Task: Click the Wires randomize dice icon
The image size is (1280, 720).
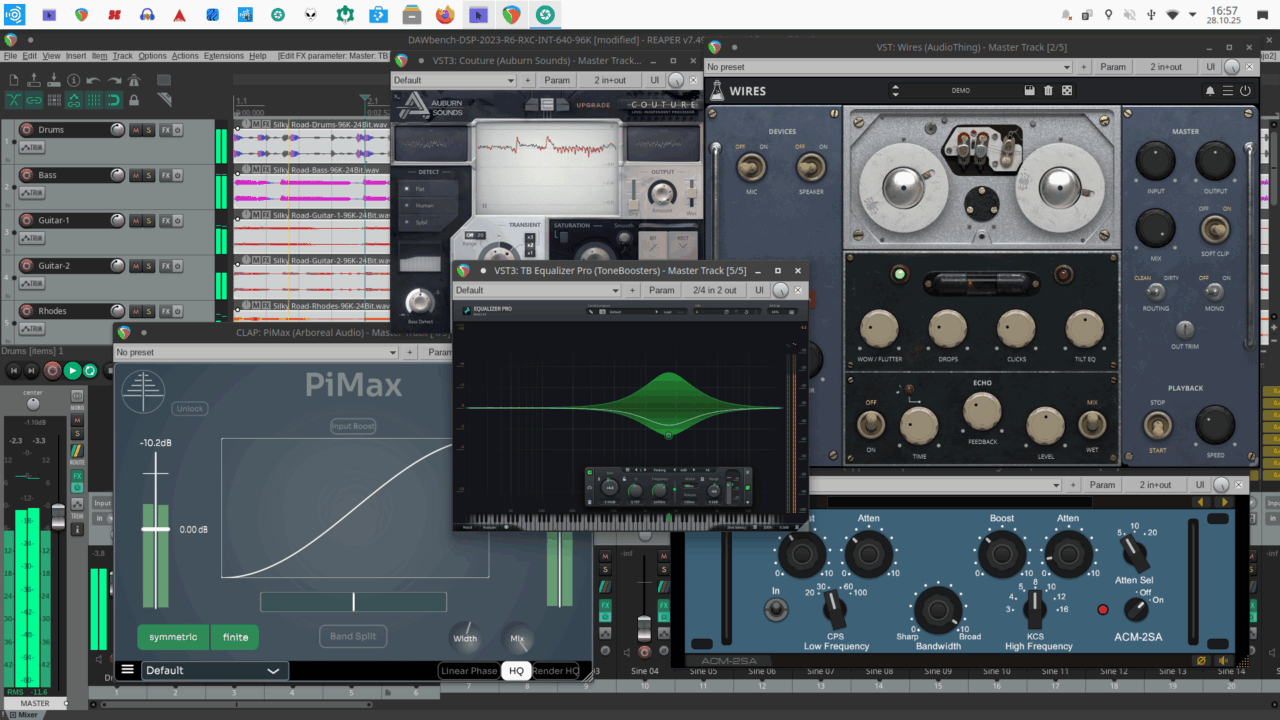Action: pos(1067,91)
